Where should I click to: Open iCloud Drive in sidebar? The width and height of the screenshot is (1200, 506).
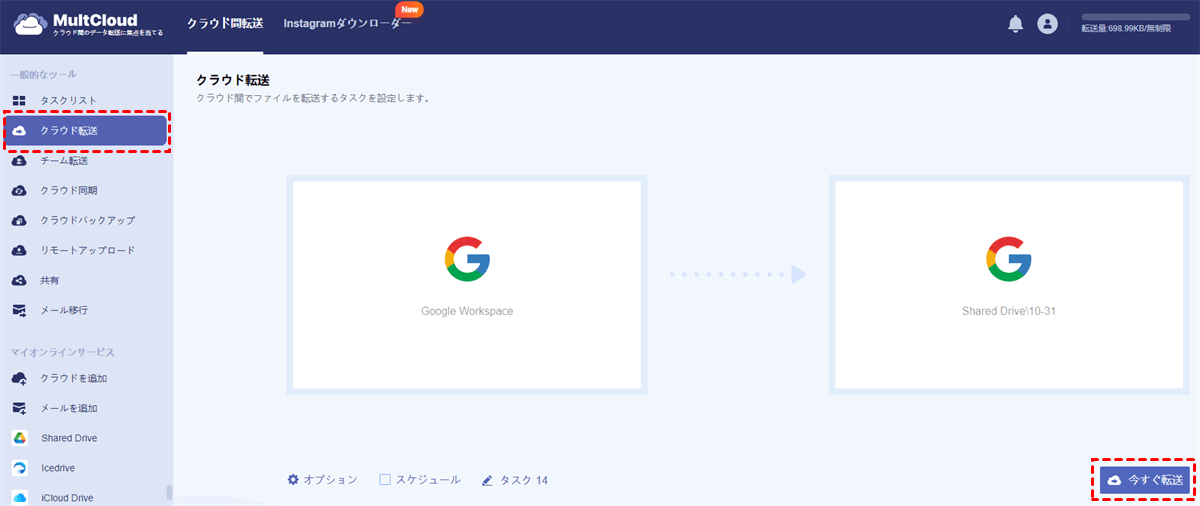coord(67,498)
